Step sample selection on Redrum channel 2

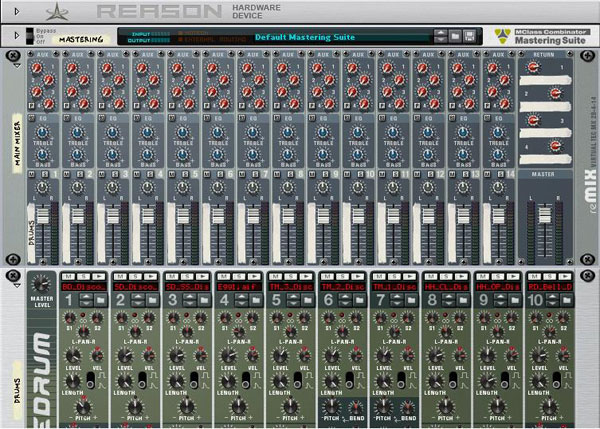(x=138, y=300)
